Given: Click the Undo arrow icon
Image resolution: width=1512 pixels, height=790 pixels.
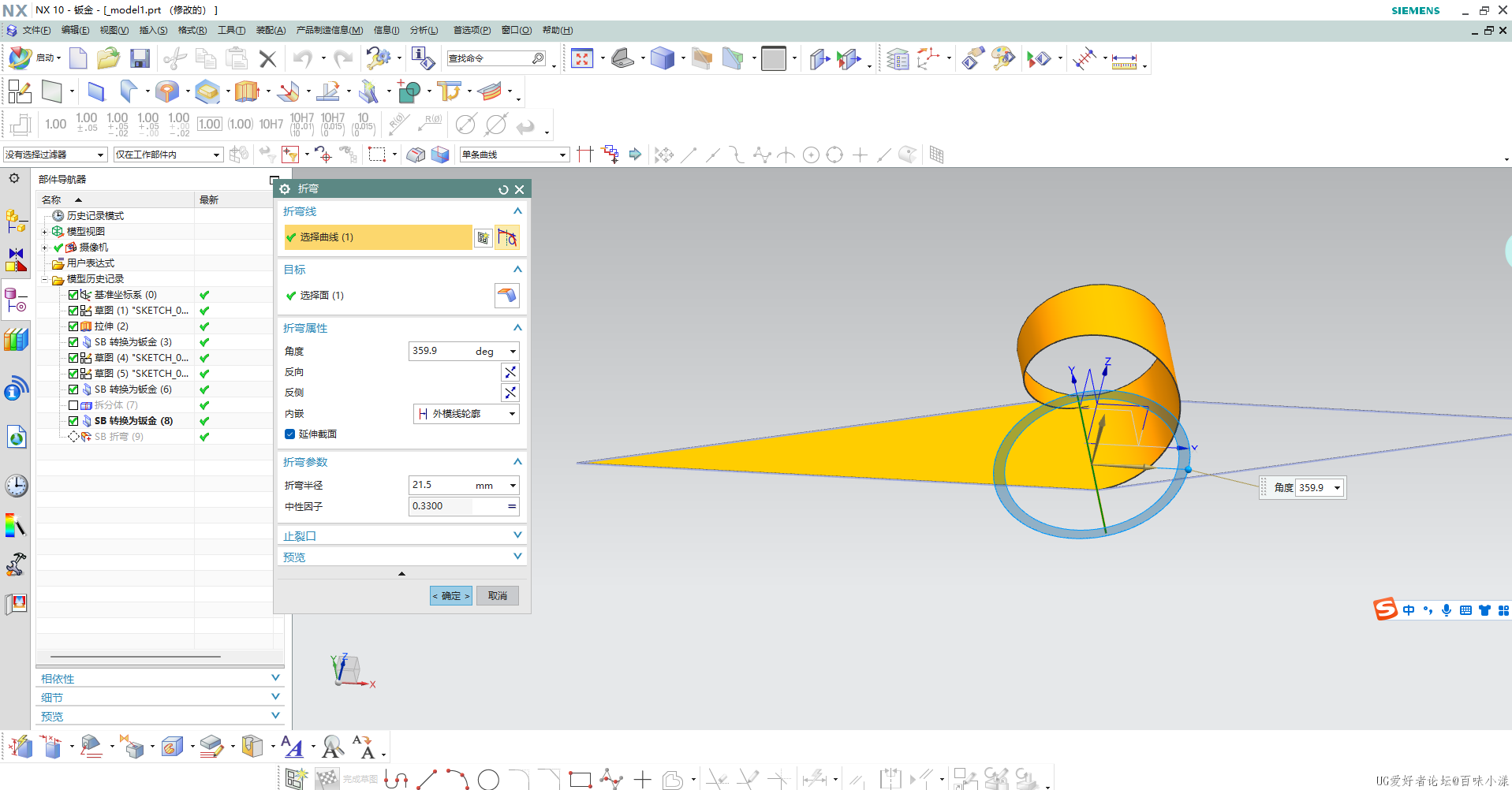Looking at the screenshot, I should [302, 58].
